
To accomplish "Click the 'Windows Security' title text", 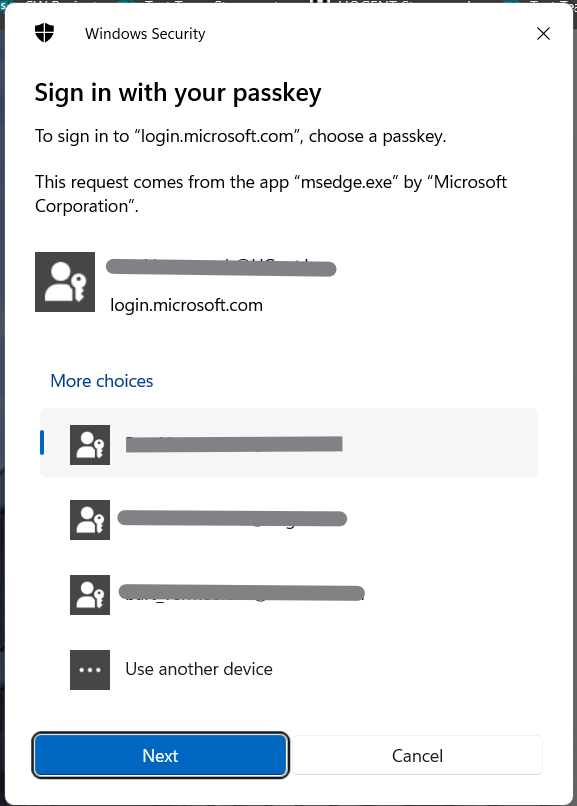I will tap(145, 34).
